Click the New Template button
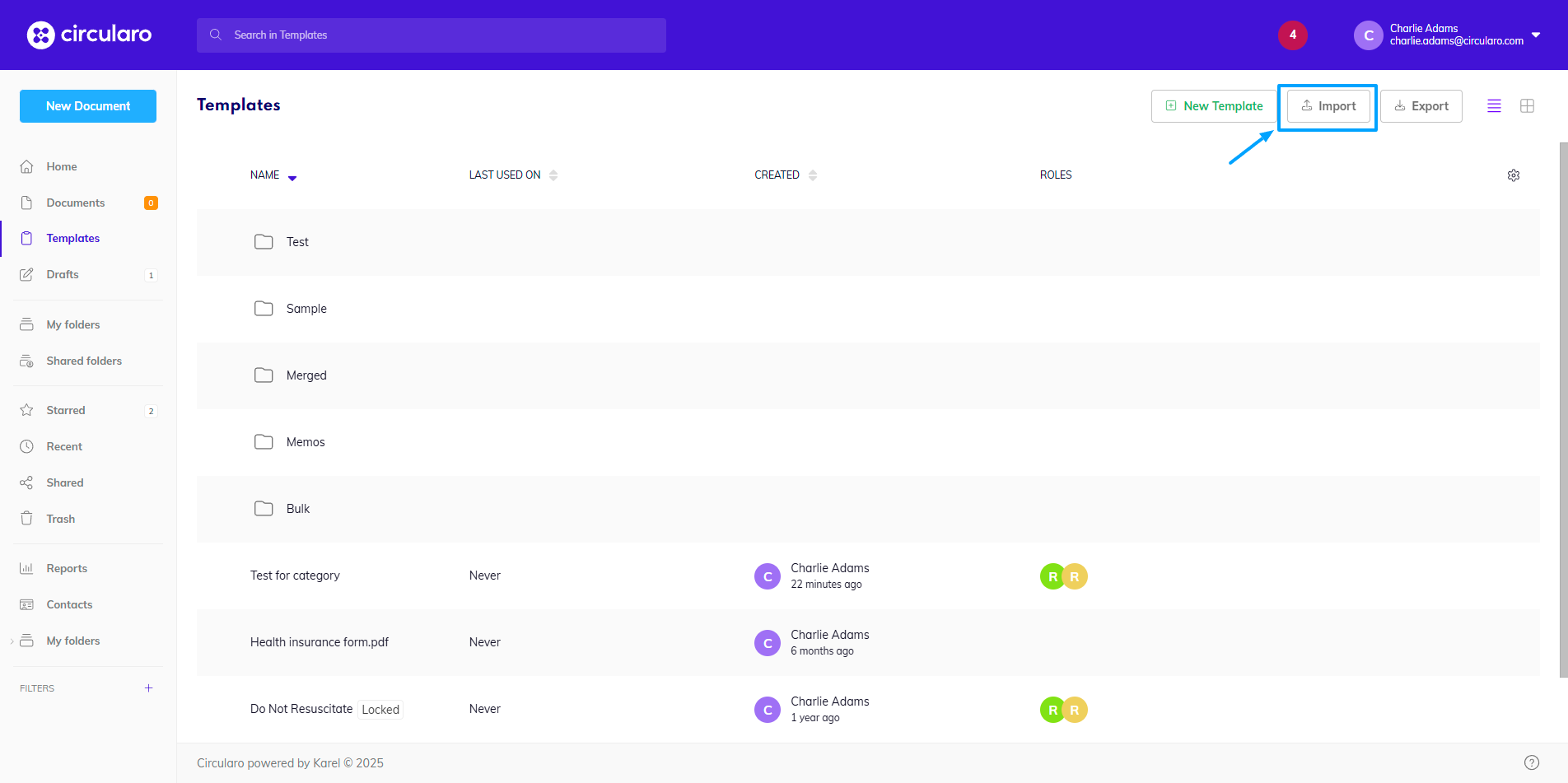 click(1214, 105)
